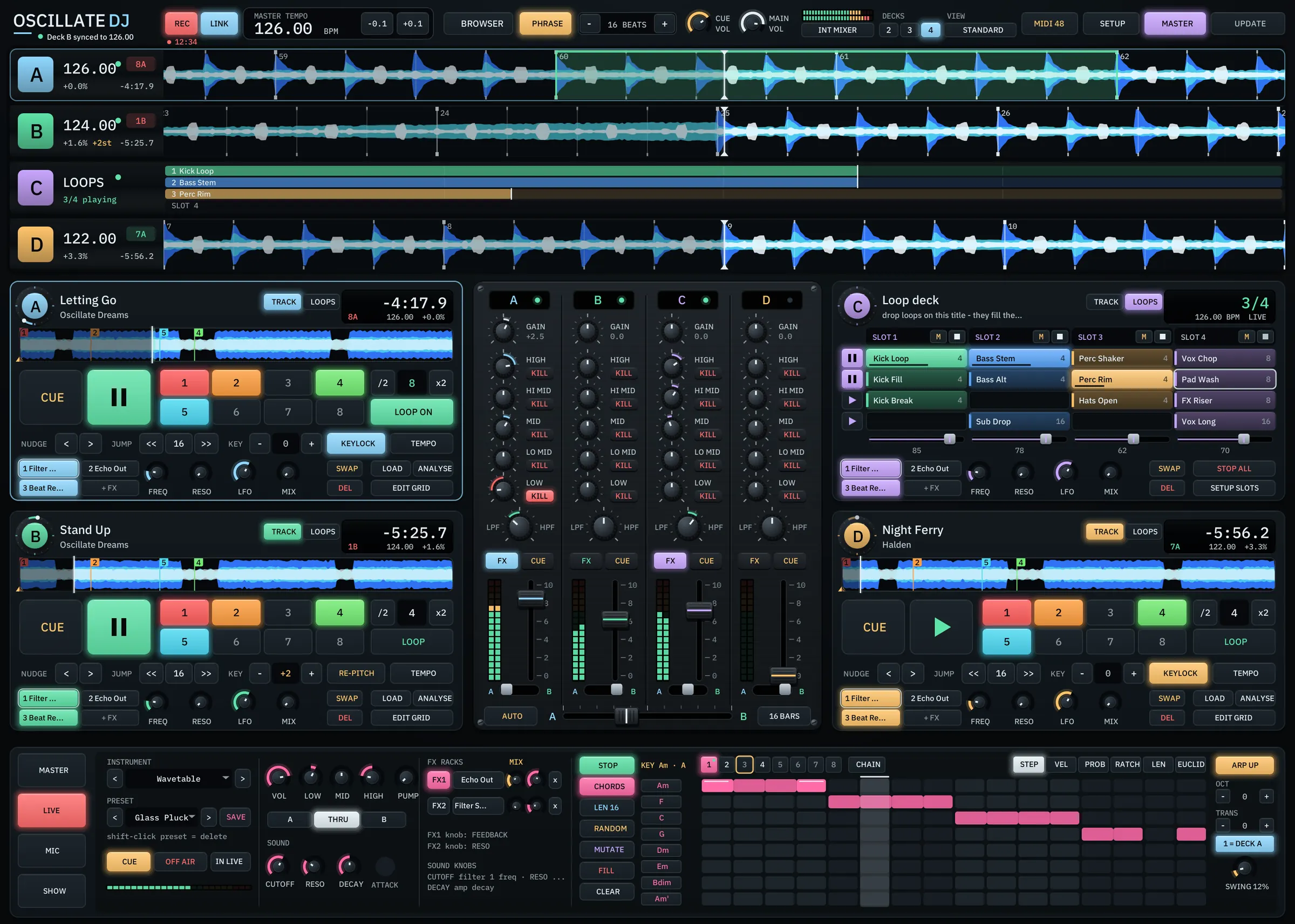The height and width of the screenshot is (924, 1295).
Task: Double Deck D loop length with x2
Action: pyautogui.click(x=1263, y=613)
